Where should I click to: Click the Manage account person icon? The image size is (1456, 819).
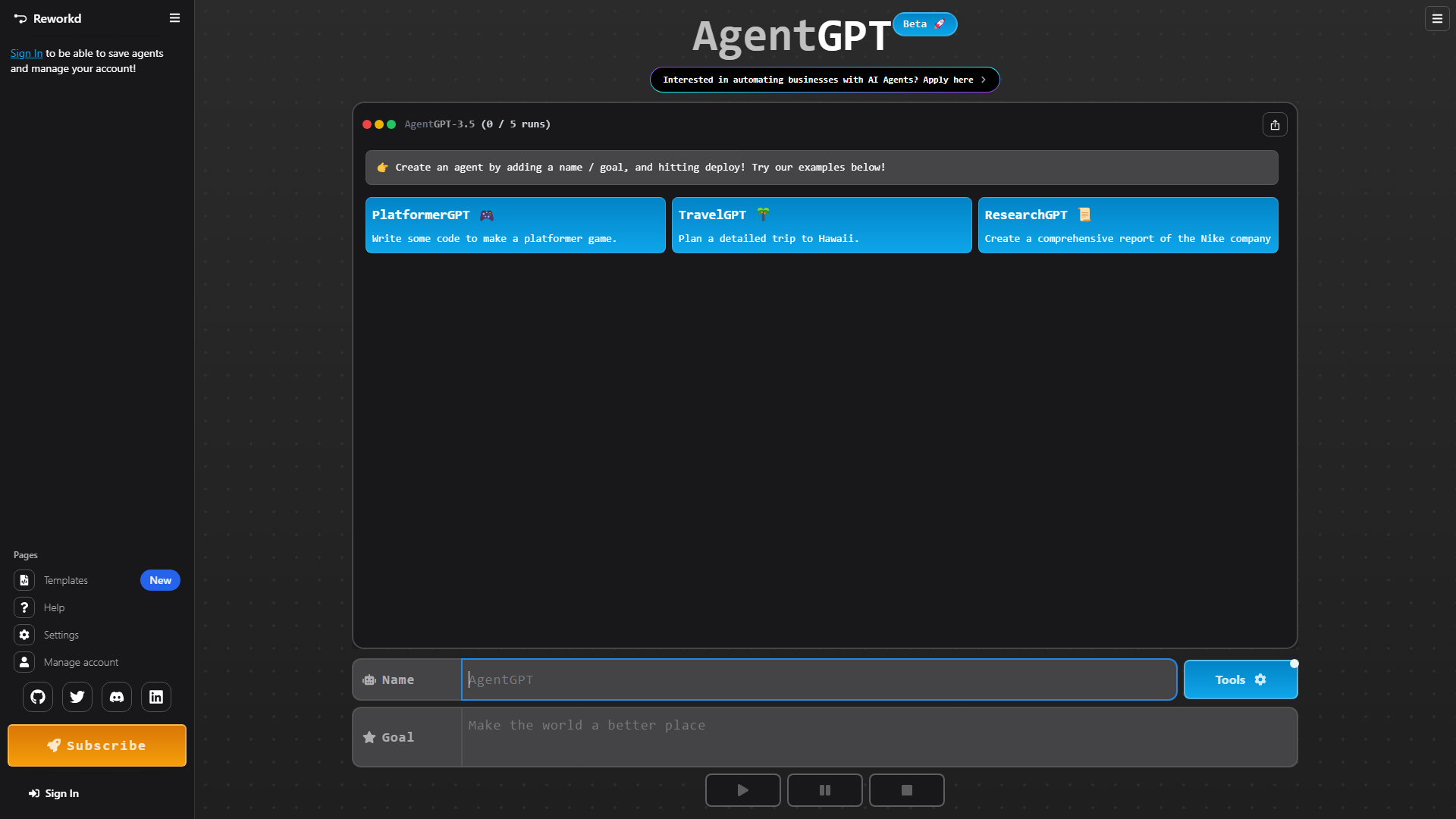pyautogui.click(x=24, y=662)
